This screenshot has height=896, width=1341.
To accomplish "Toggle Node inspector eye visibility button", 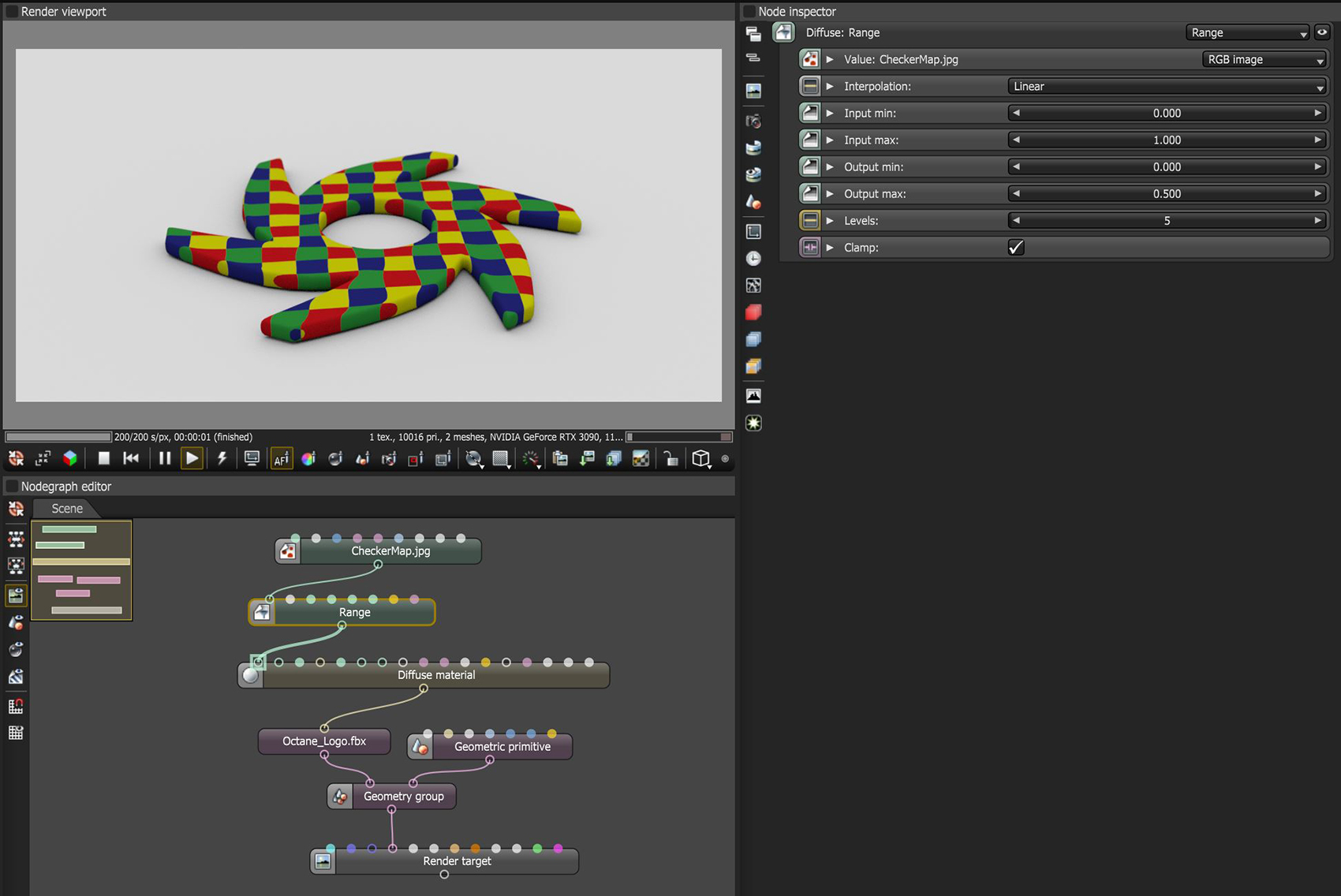I will click(1322, 32).
